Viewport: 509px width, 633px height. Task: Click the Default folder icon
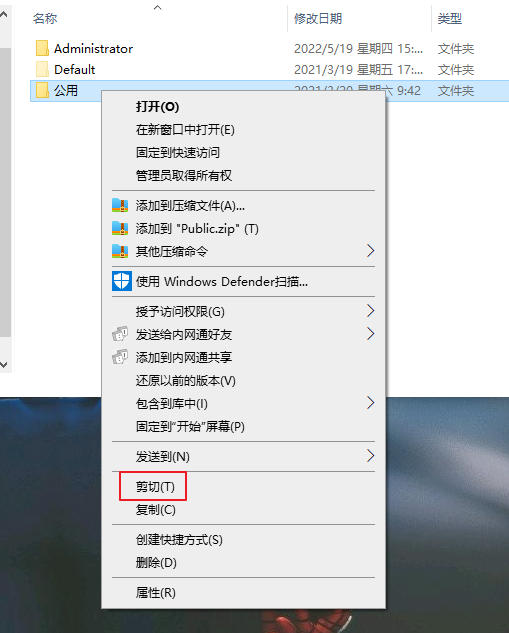[42, 69]
